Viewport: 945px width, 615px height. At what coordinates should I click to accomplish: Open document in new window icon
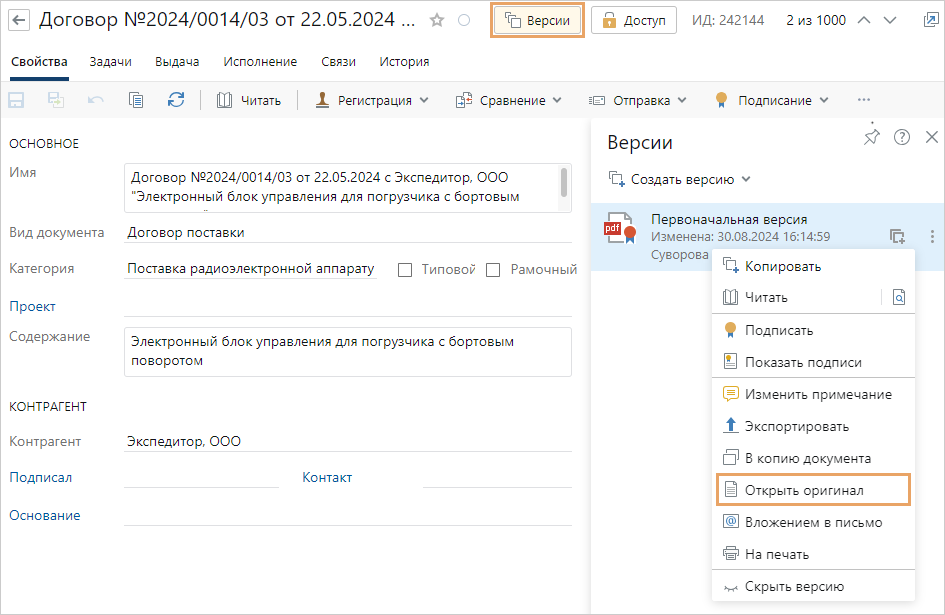pos(930,20)
